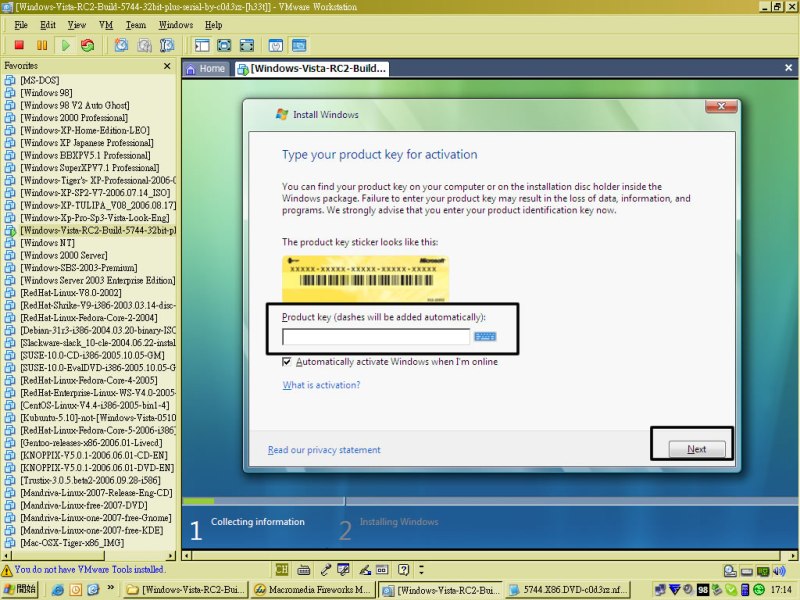
Task: Click the network adapter icon in VMware status bar
Action: (763, 571)
